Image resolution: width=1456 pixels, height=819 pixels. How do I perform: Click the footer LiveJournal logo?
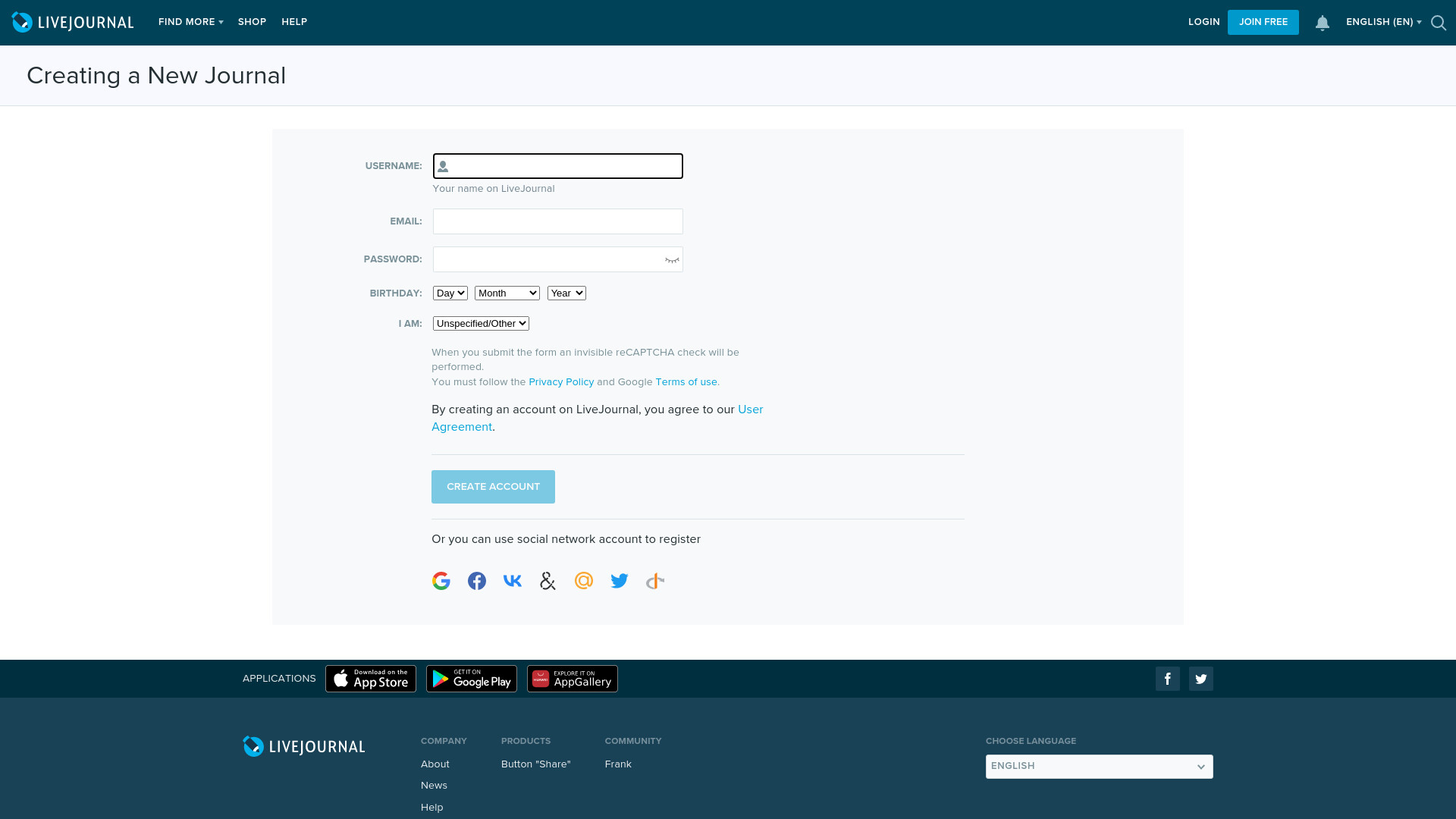[304, 746]
